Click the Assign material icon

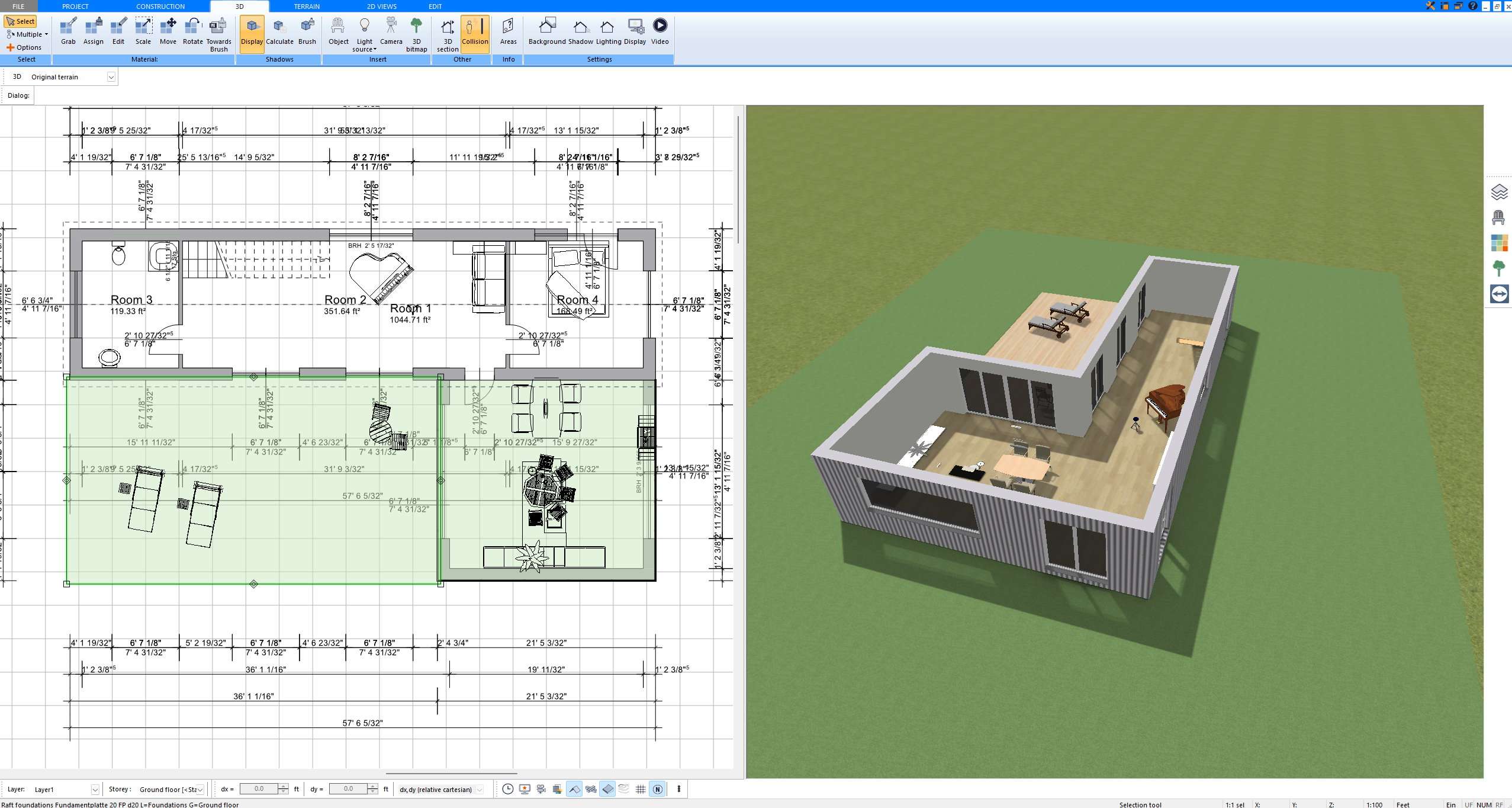click(93, 31)
